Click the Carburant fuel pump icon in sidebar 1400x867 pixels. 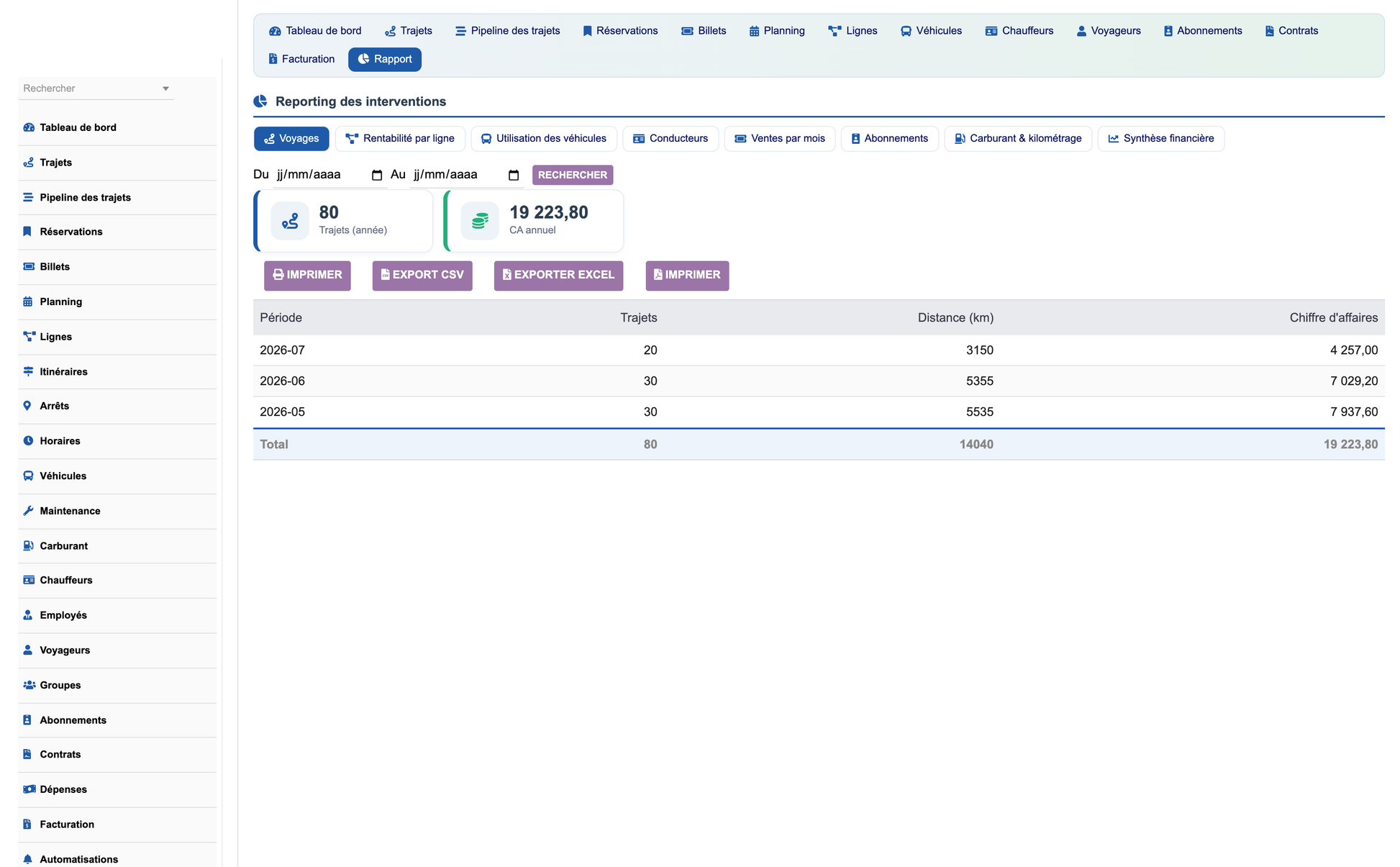point(28,545)
